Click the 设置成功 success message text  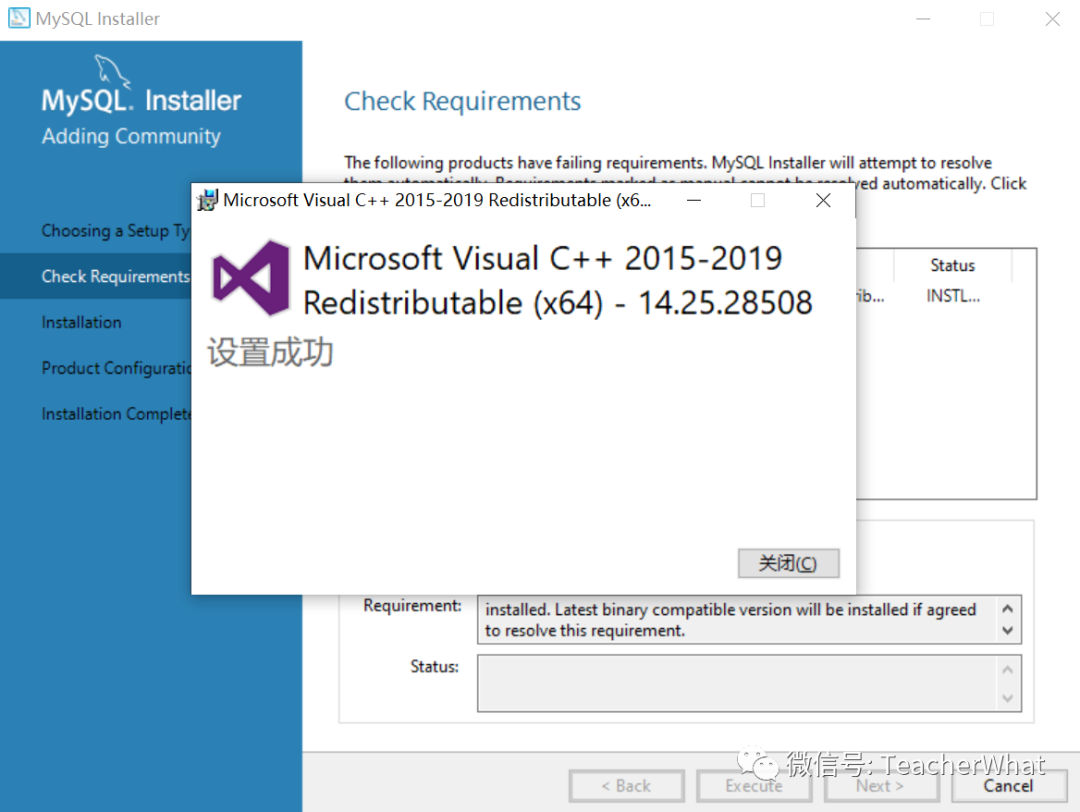click(270, 352)
